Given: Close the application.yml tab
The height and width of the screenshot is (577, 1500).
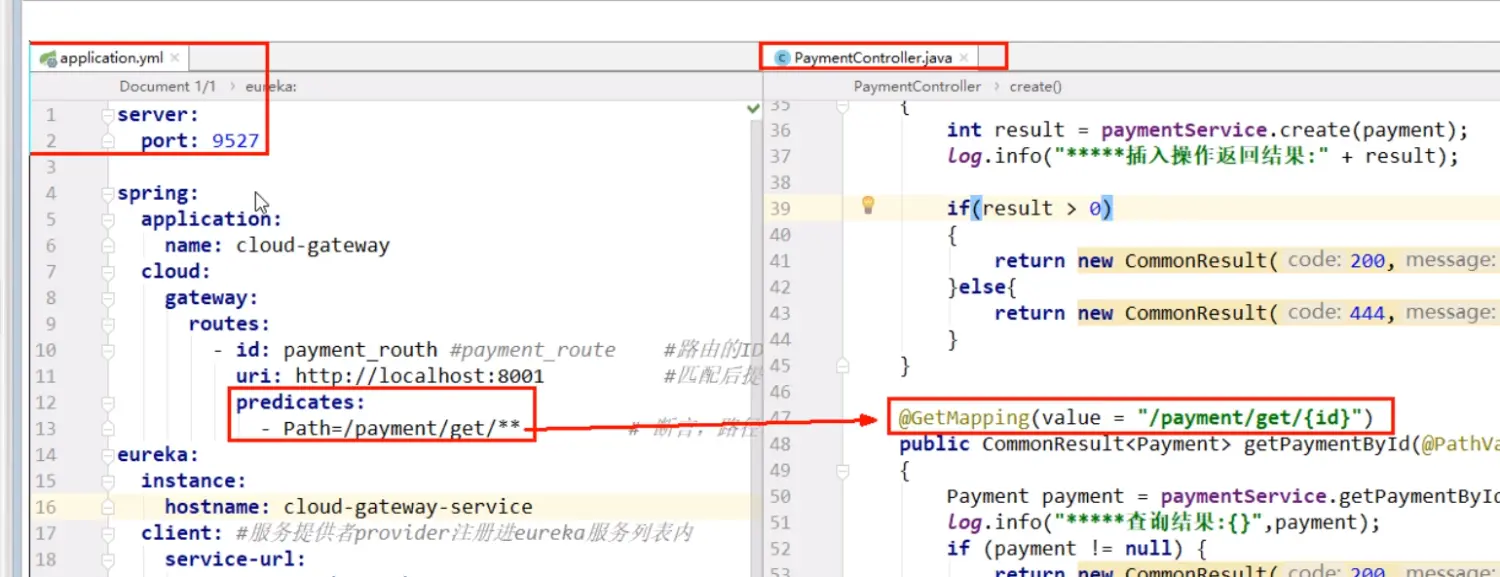Looking at the screenshot, I should pyautogui.click(x=175, y=58).
